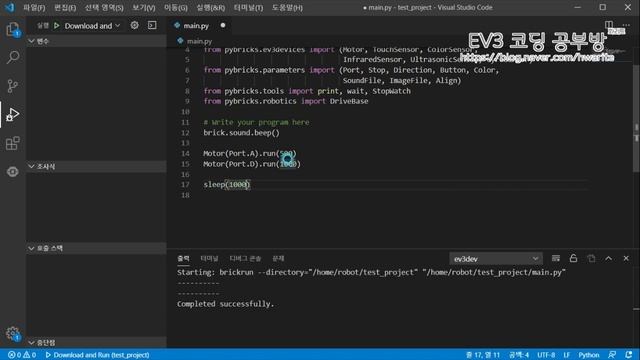Screen dimensions: 640x360
Task: Open the Source Control view
Action: (13, 86)
